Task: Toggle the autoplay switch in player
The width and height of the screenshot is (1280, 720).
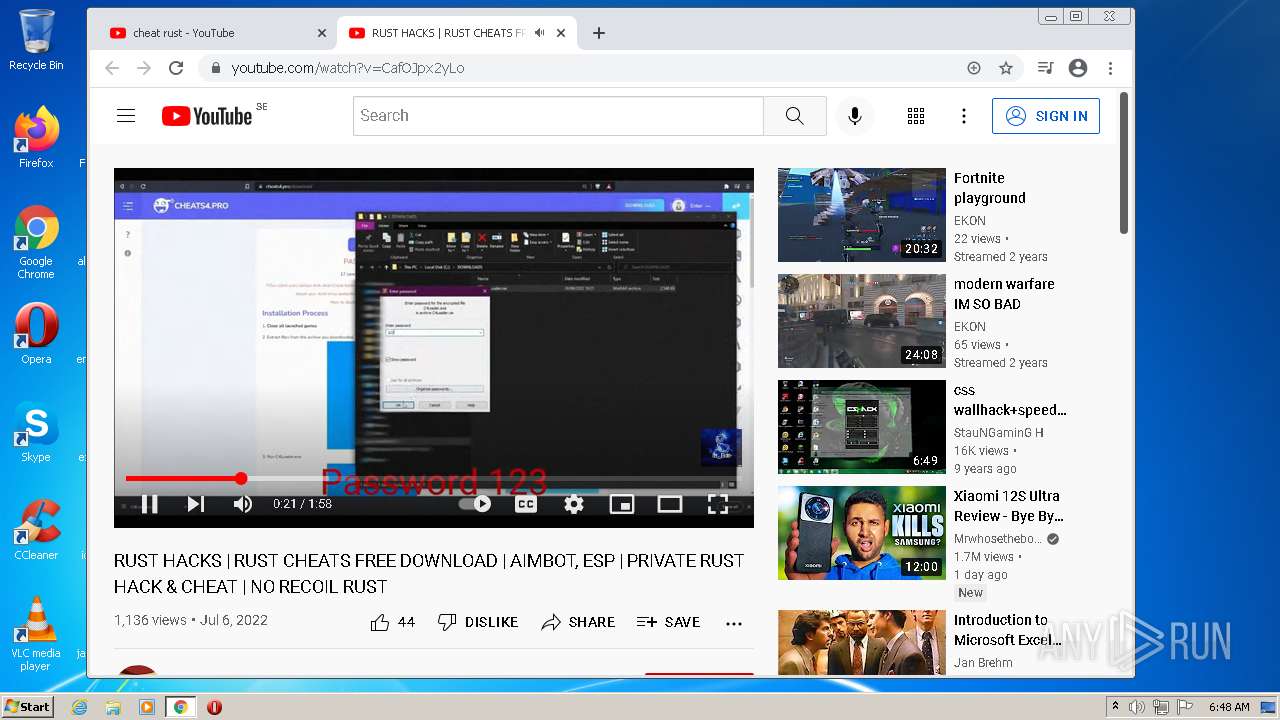Action: tap(475, 504)
